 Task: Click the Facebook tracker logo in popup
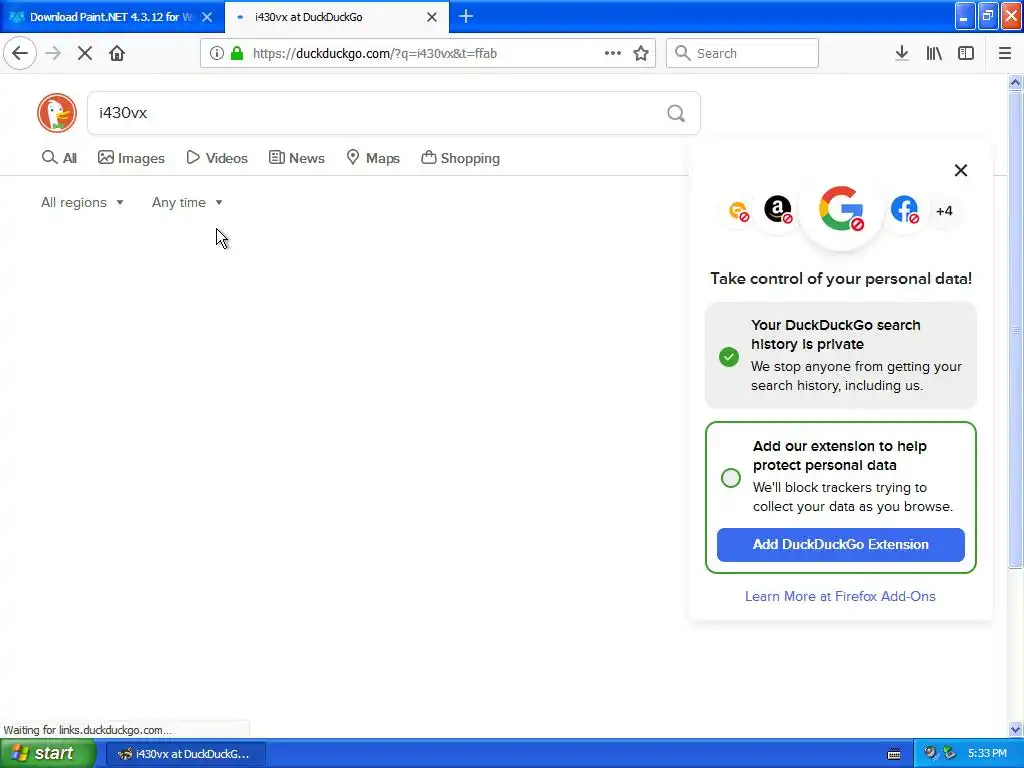click(x=904, y=210)
